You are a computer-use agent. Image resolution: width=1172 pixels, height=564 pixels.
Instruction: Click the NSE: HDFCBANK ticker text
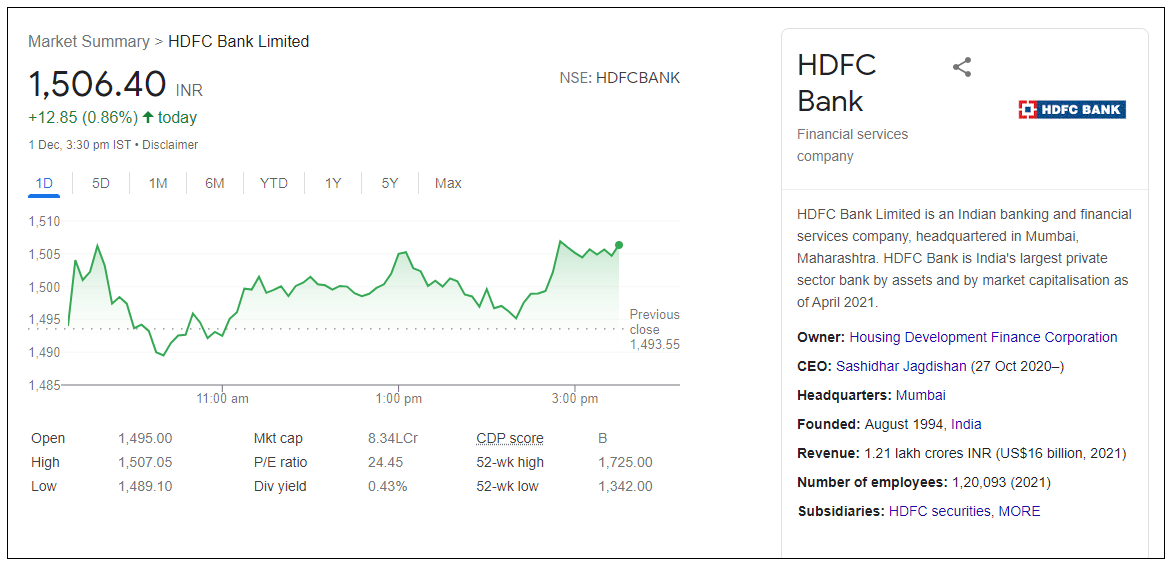pos(620,78)
